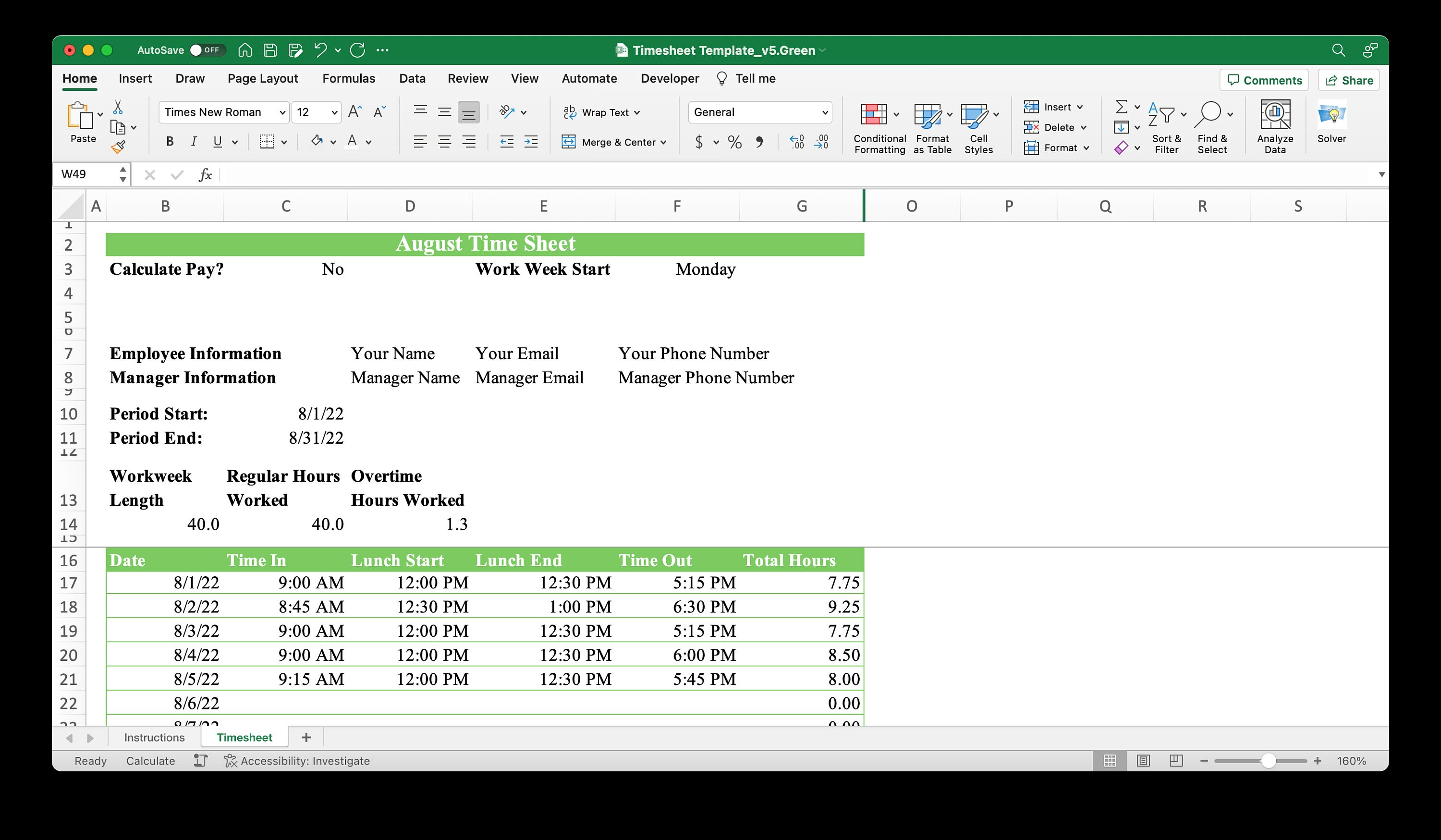Switch to the Formulas ribbon tab

click(x=348, y=78)
